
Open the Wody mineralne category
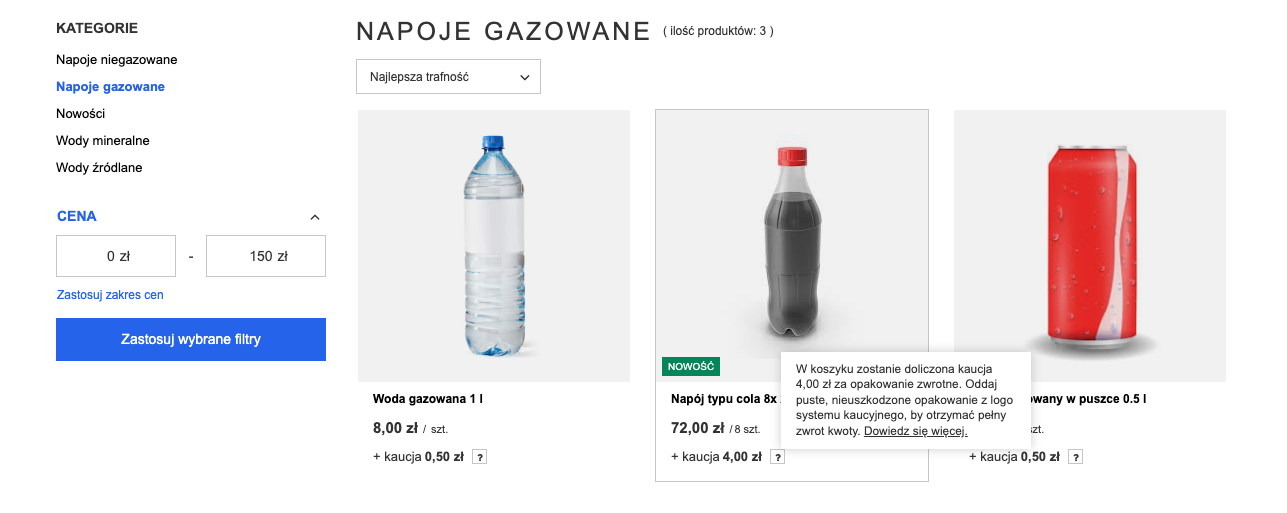103,141
